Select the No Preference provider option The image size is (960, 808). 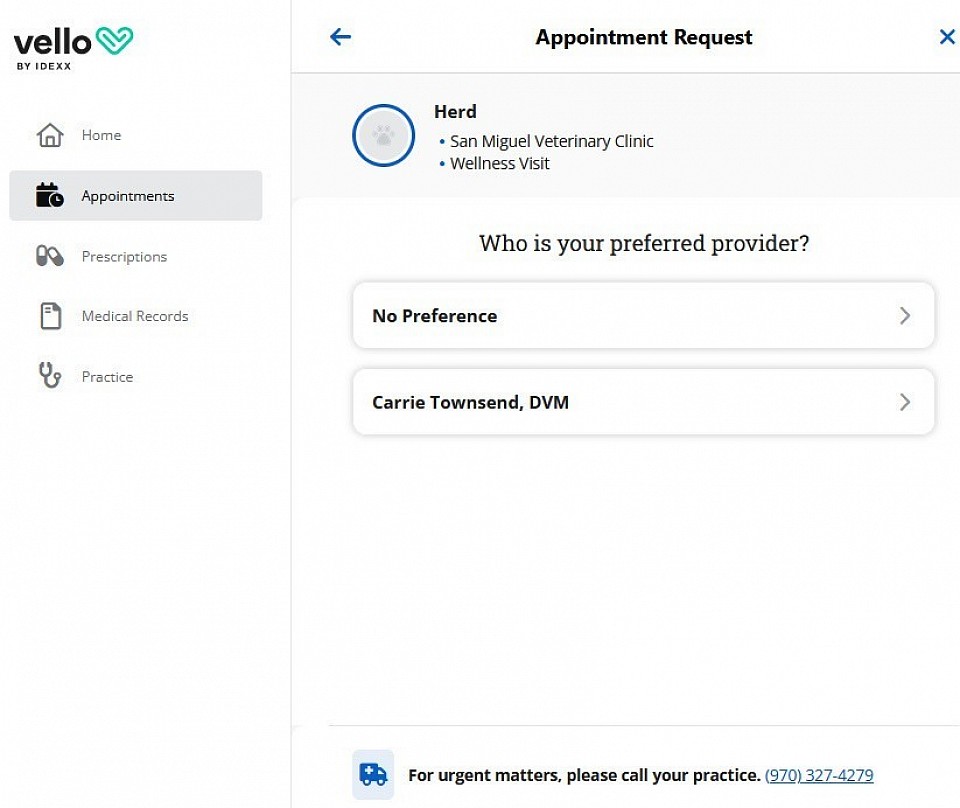click(643, 316)
